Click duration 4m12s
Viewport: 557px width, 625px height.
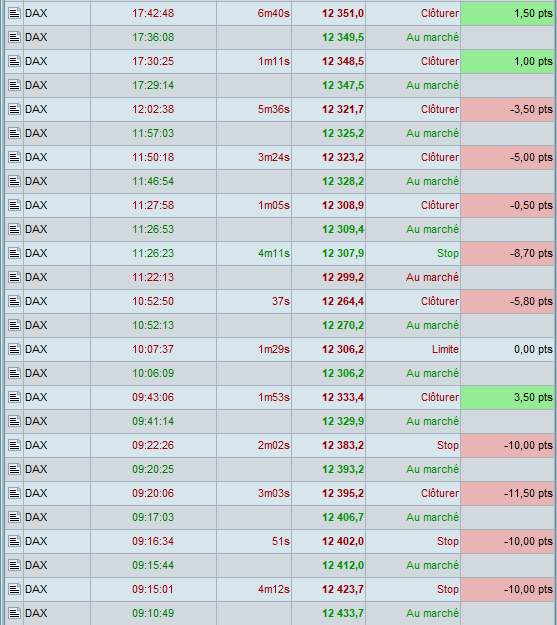point(274,589)
